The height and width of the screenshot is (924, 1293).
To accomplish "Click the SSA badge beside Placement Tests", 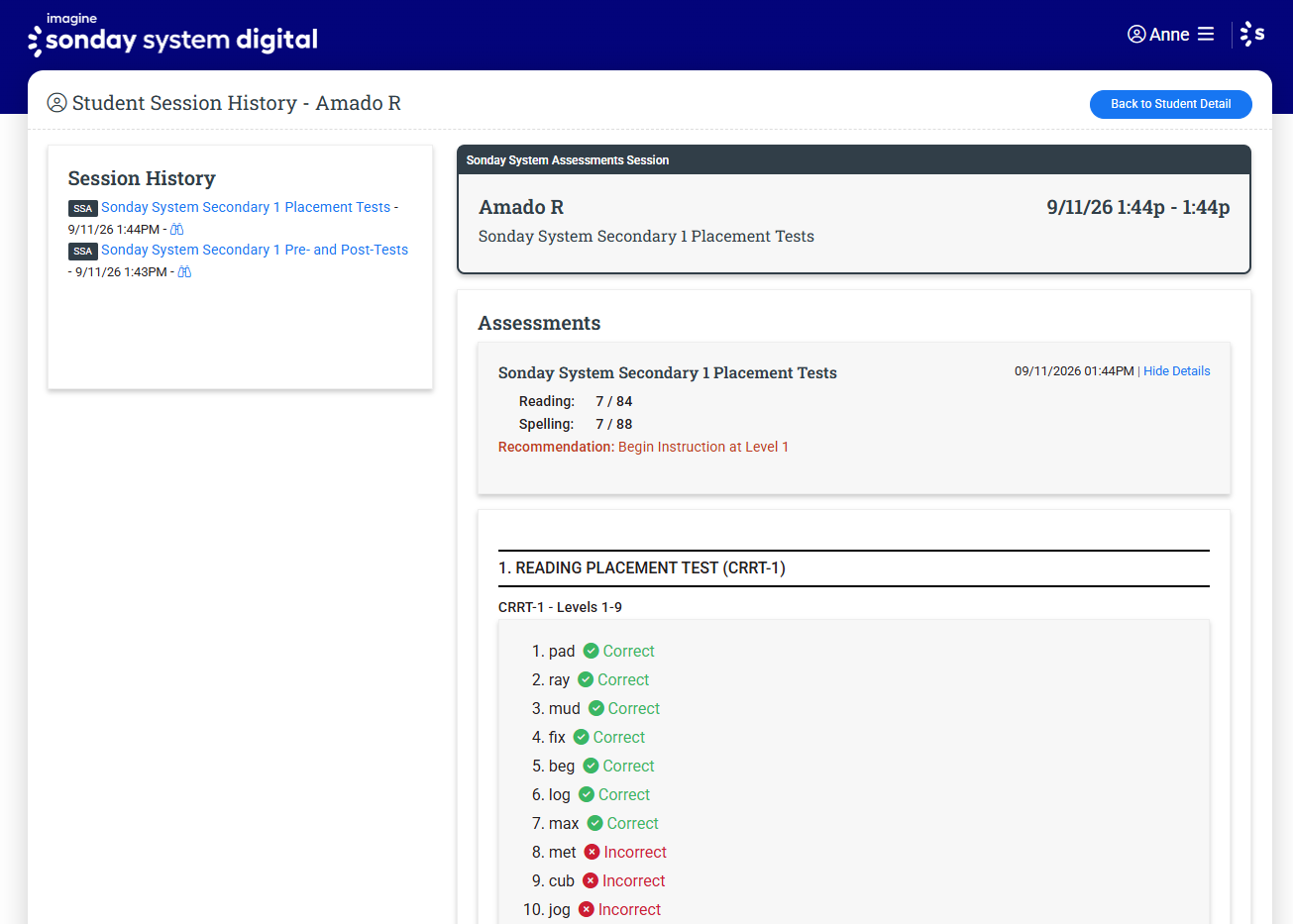I will tap(82, 208).
